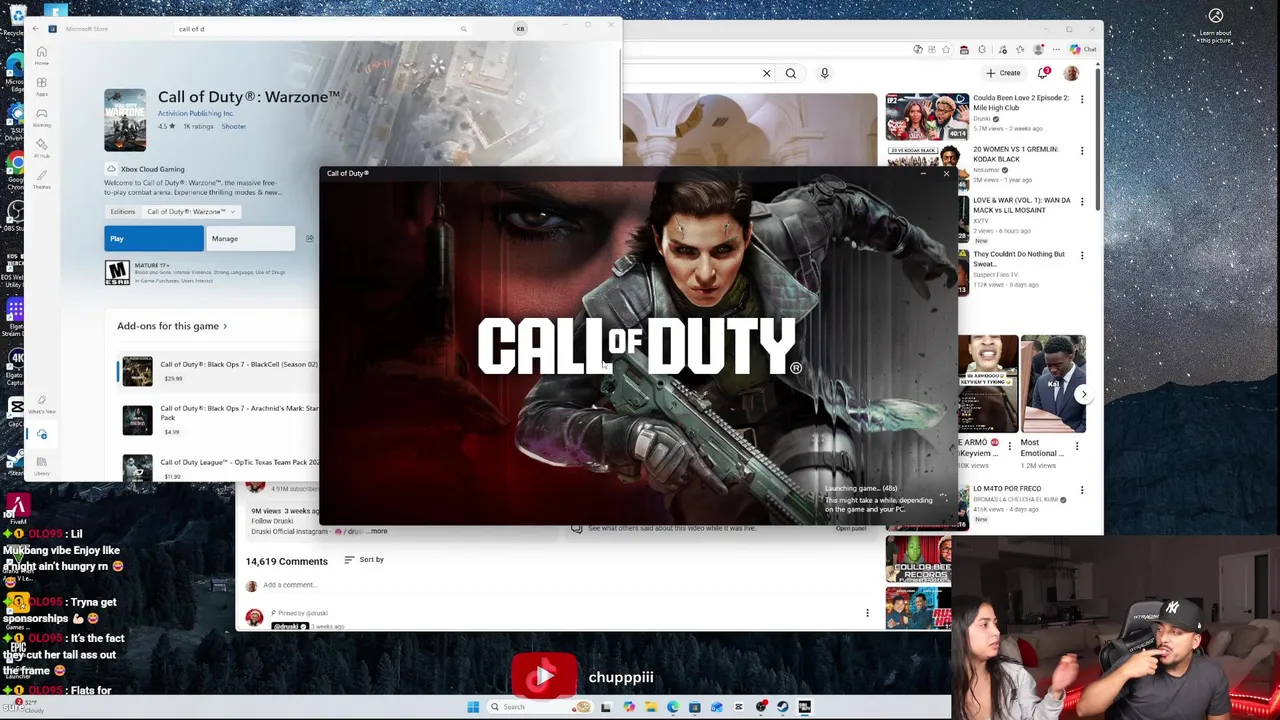The image size is (1280, 720).
Task: Open OpTic Texas Team Pack add-on
Action: [217, 468]
